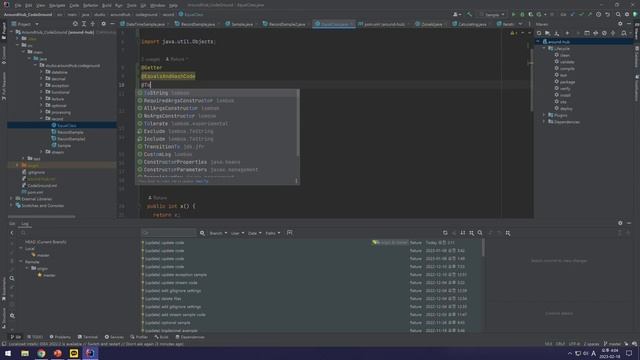Click user account icon in top toolbar
This screenshot has width=640, height=360.
click(x=457, y=14)
